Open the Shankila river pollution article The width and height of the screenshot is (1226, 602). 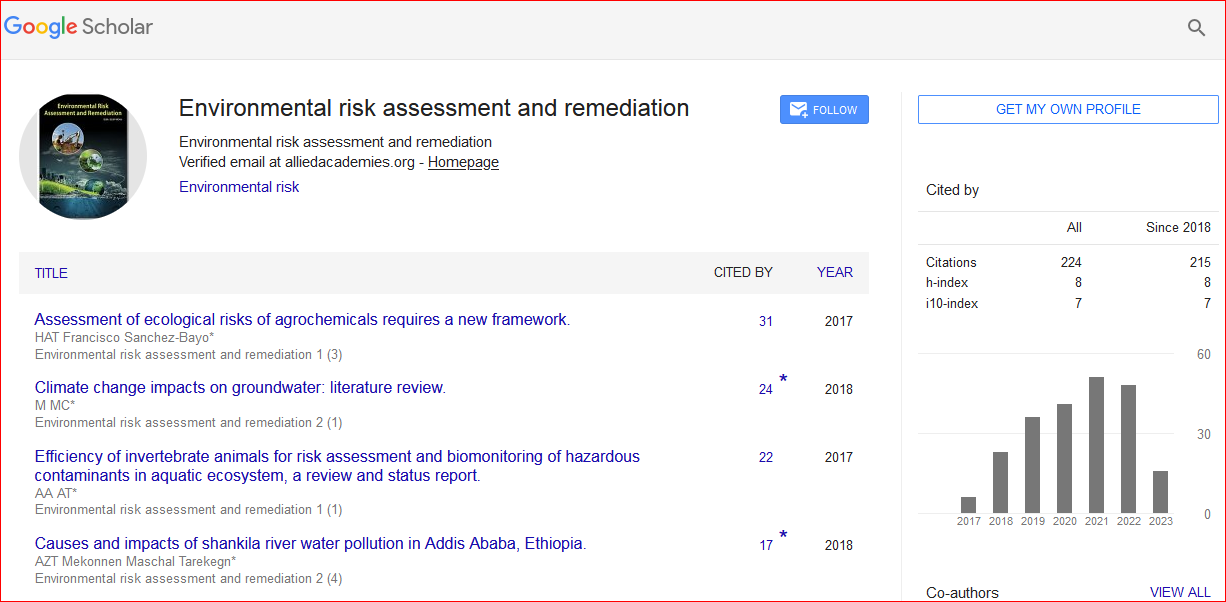tap(310, 544)
